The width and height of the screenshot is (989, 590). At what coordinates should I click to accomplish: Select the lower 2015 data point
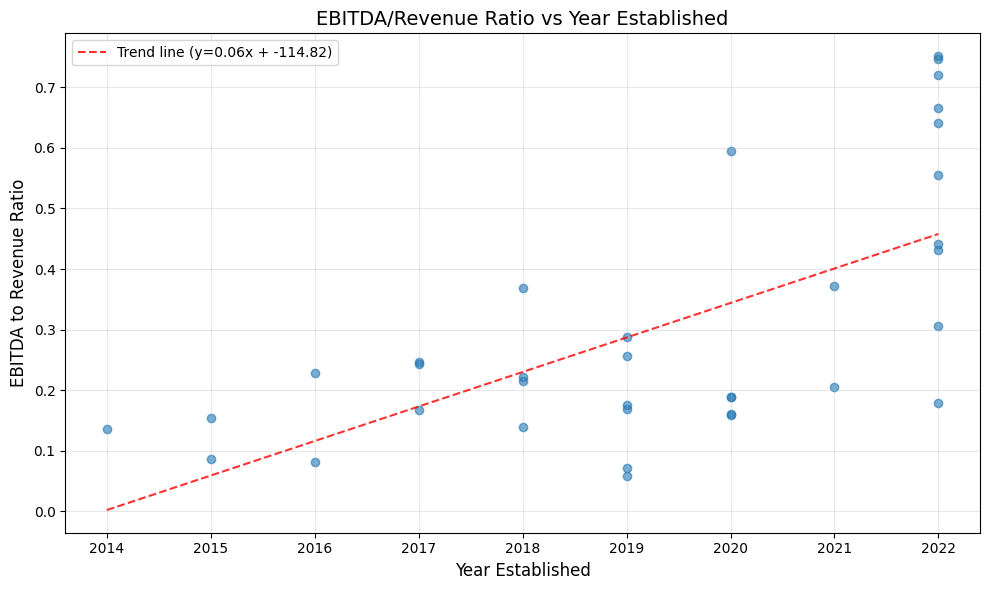coord(211,459)
